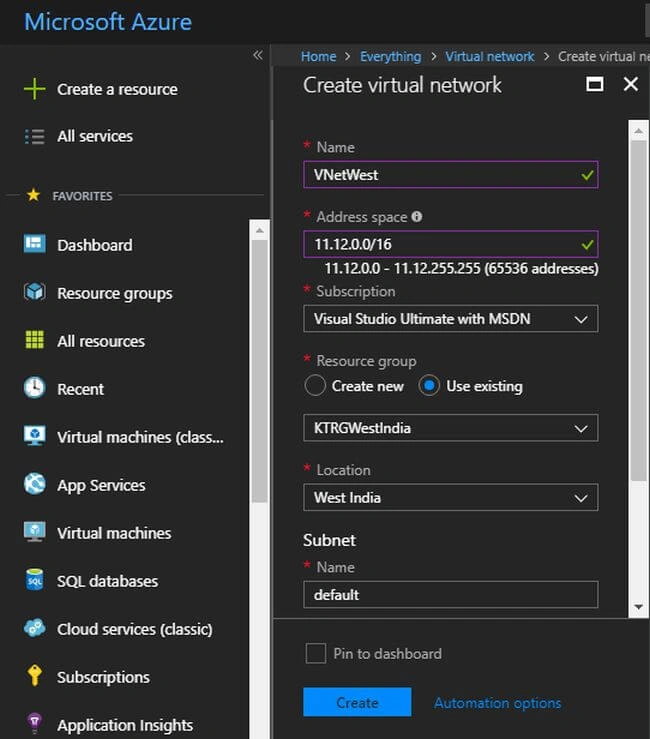Viewport: 650px width, 739px height.
Task: Click the SQL databases label
Action: [107, 581]
